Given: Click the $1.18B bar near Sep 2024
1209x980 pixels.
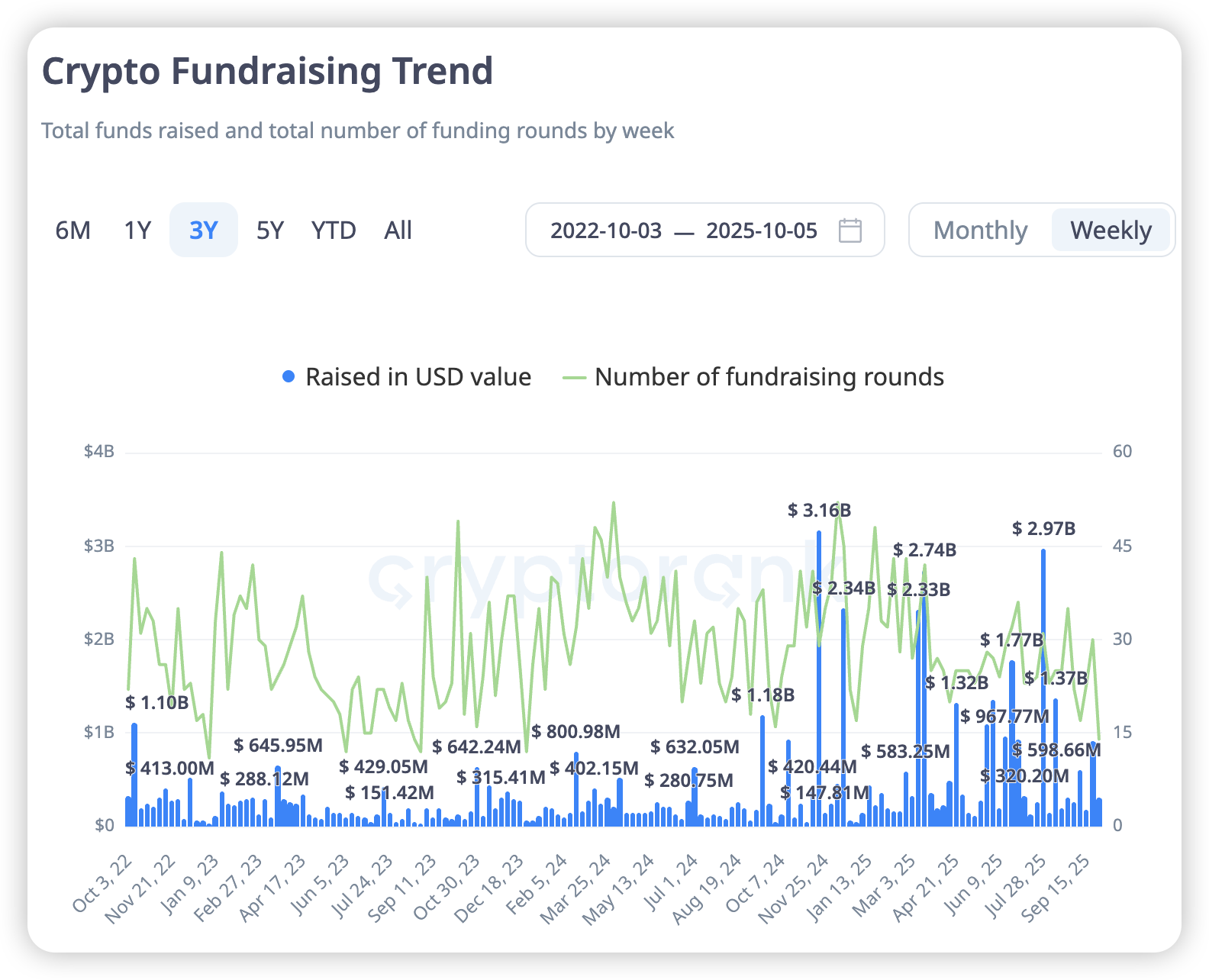Looking at the screenshot, I should click(x=762, y=771).
